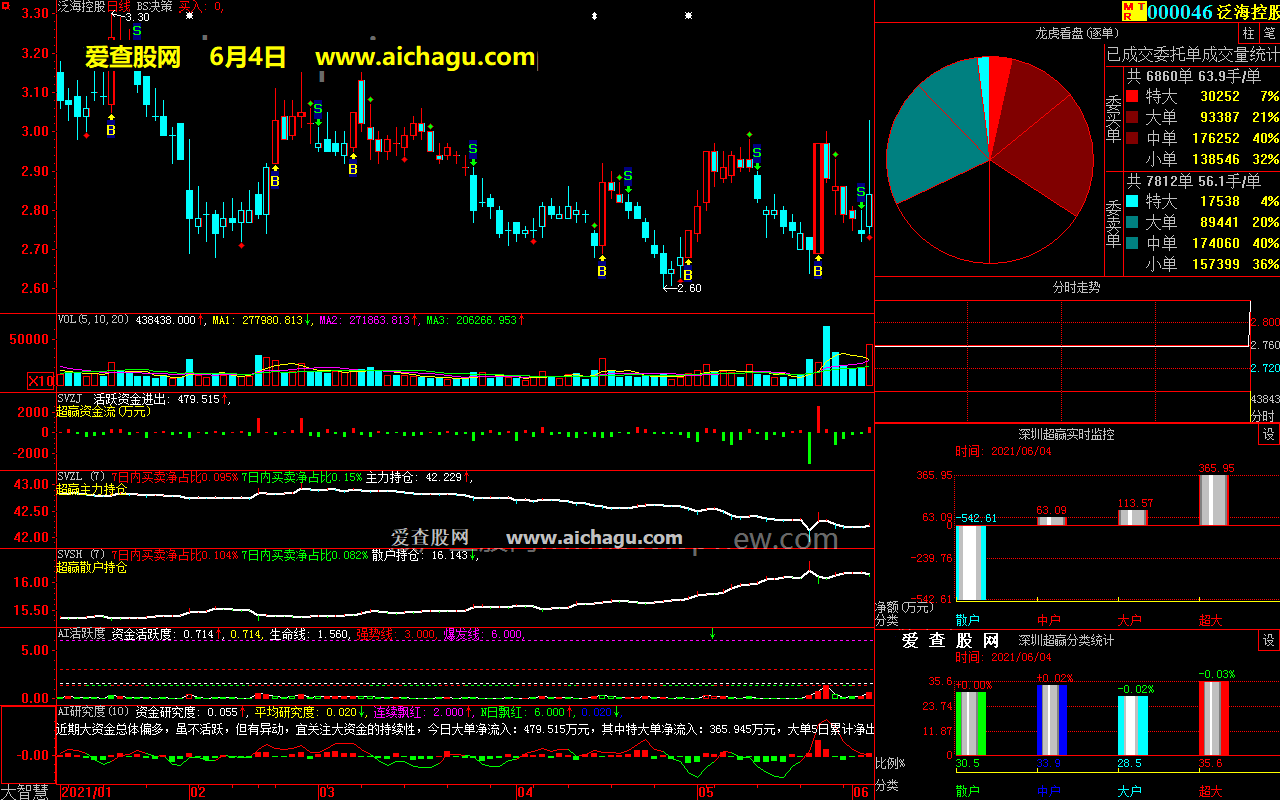Viewport: 1280px width, 800px height.
Task: Select month 05 on the time axis
Action: [x=706, y=792]
